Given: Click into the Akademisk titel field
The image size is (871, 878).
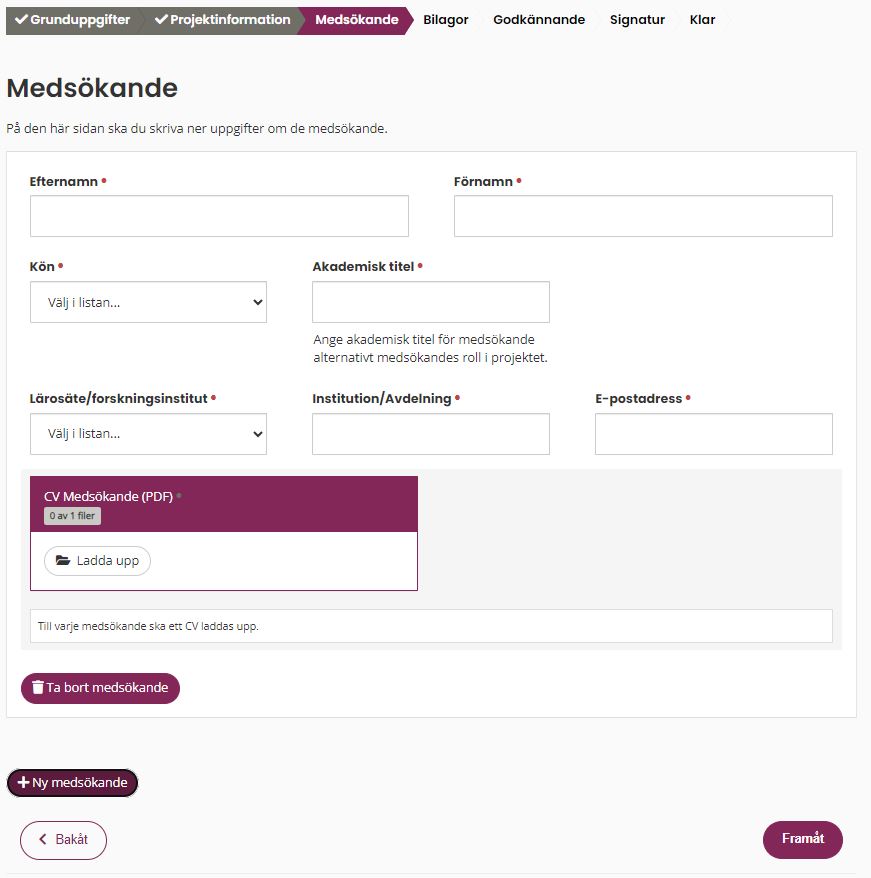Looking at the screenshot, I should click(x=431, y=302).
